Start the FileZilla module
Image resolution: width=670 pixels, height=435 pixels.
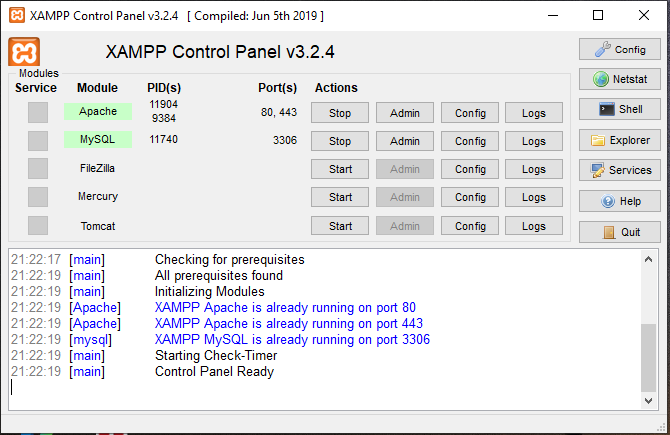pos(340,169)
